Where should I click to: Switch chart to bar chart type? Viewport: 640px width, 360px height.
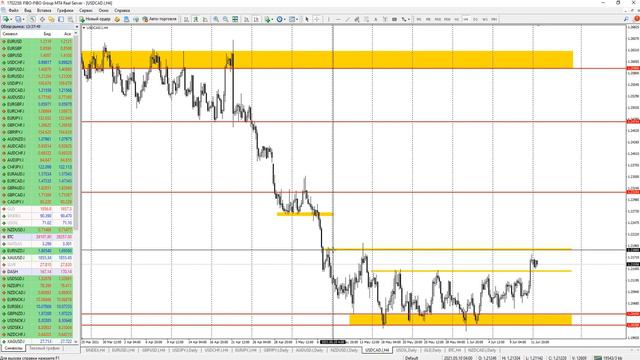[186, 19]
